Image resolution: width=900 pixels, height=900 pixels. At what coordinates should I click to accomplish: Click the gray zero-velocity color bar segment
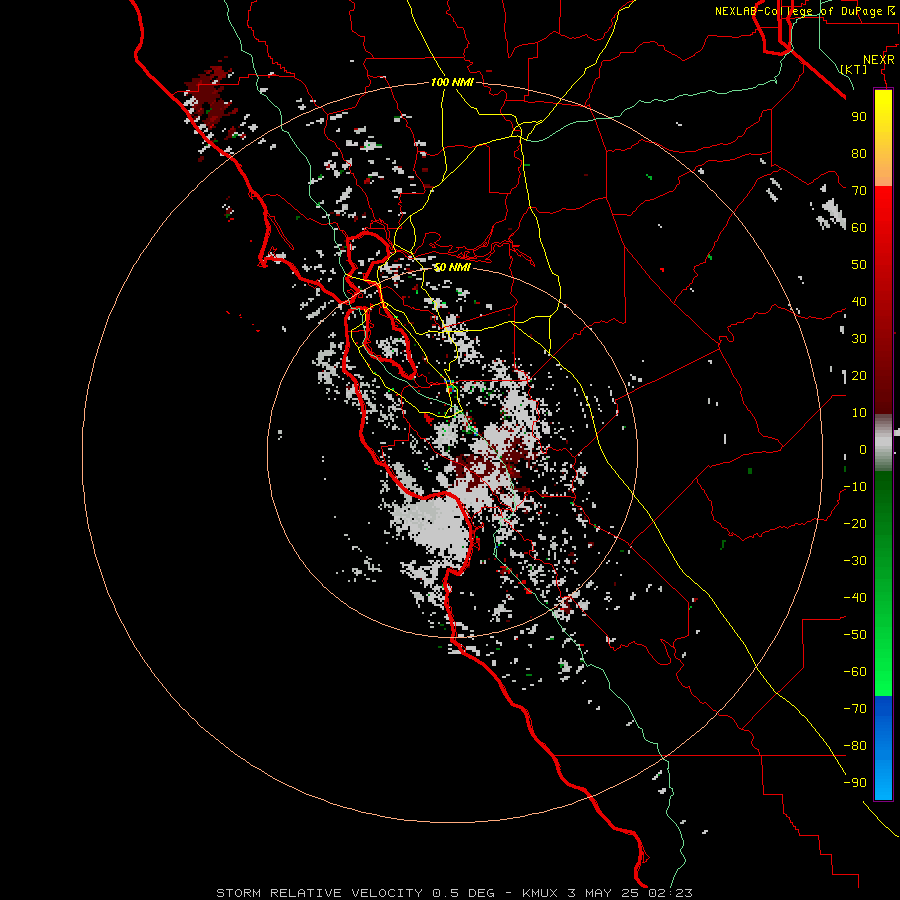(x=883, y=442)
